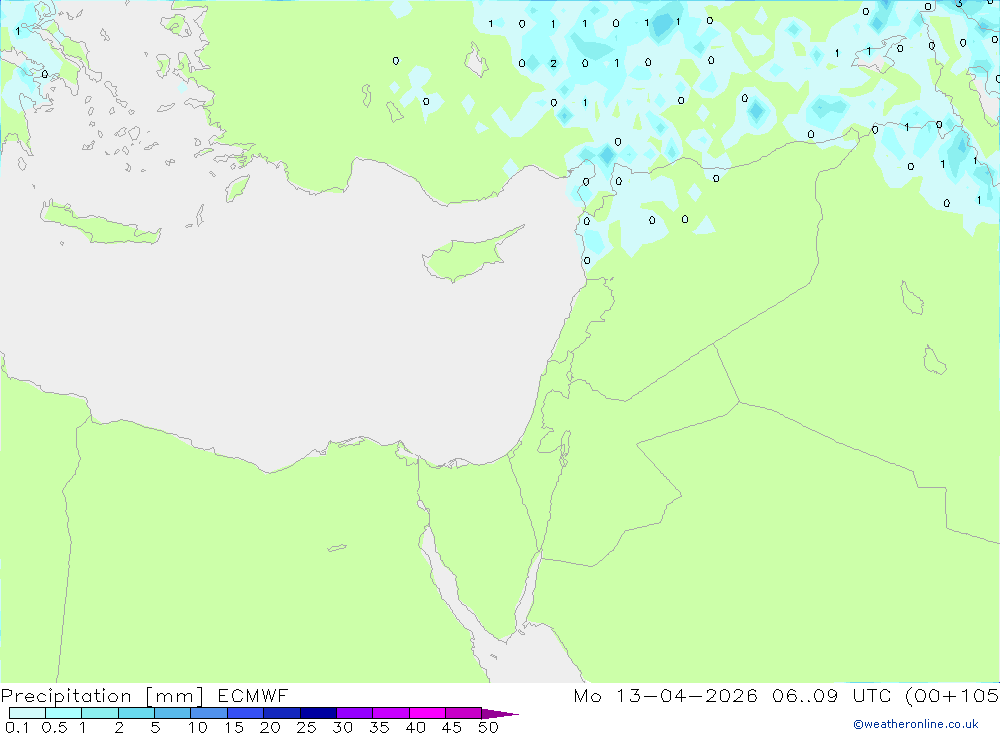The image size is (1000, 733).
Task: Select the '0.5' legend scale label
Action: click(54, 727)
